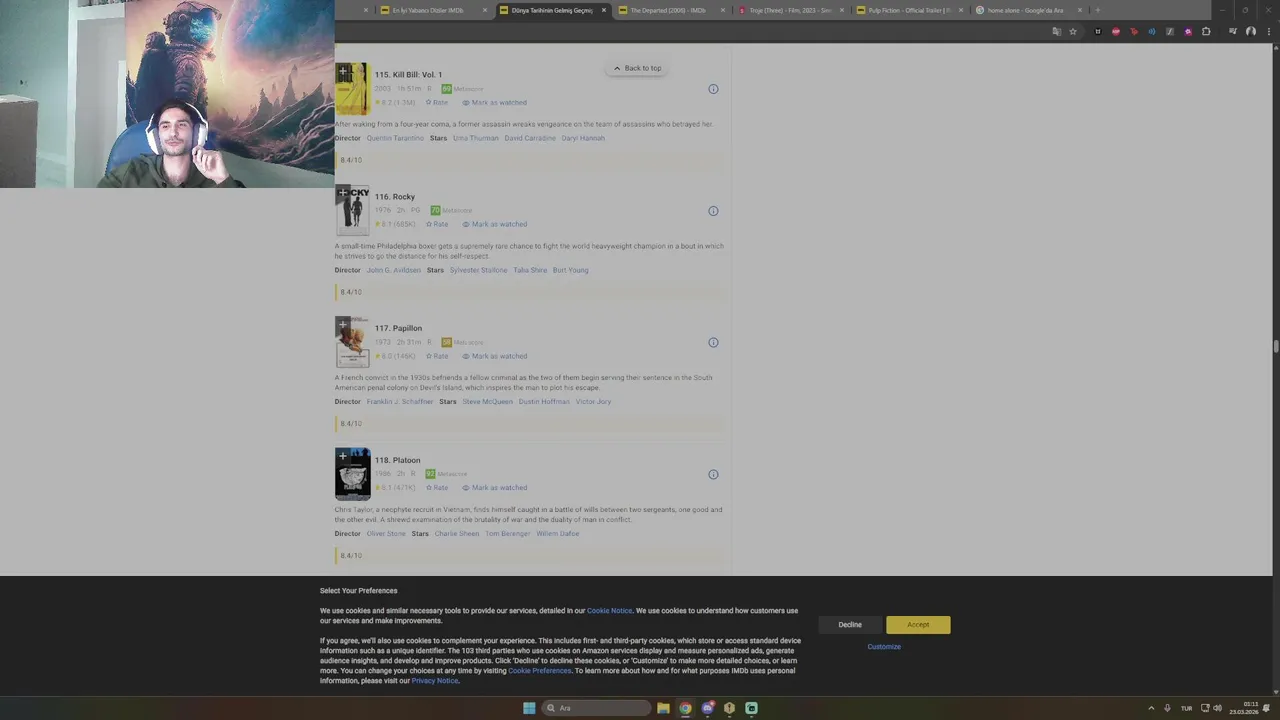
Task: Close the 'Dünya Tarihinin Gelmiş Geçmiş' tab
Action: [x=603, y=10]
